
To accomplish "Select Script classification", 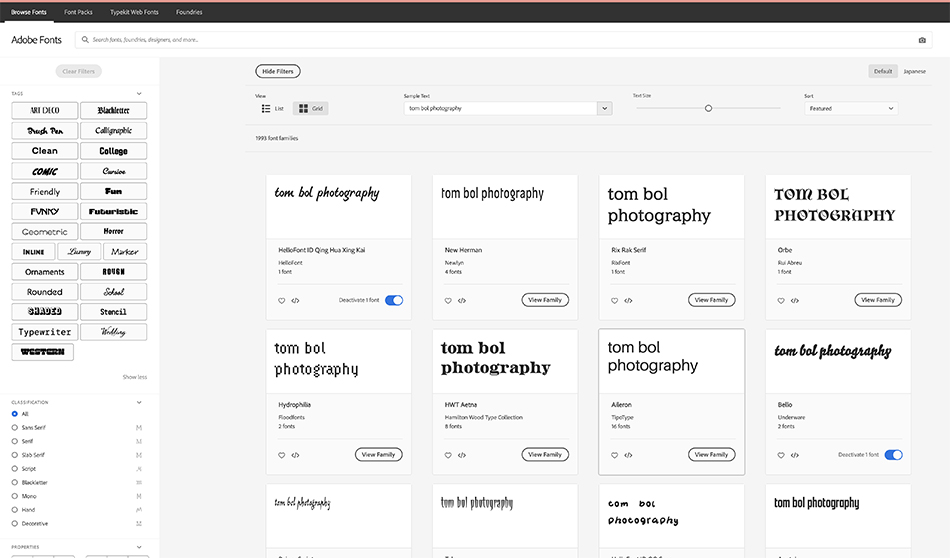I will point(15,469).
